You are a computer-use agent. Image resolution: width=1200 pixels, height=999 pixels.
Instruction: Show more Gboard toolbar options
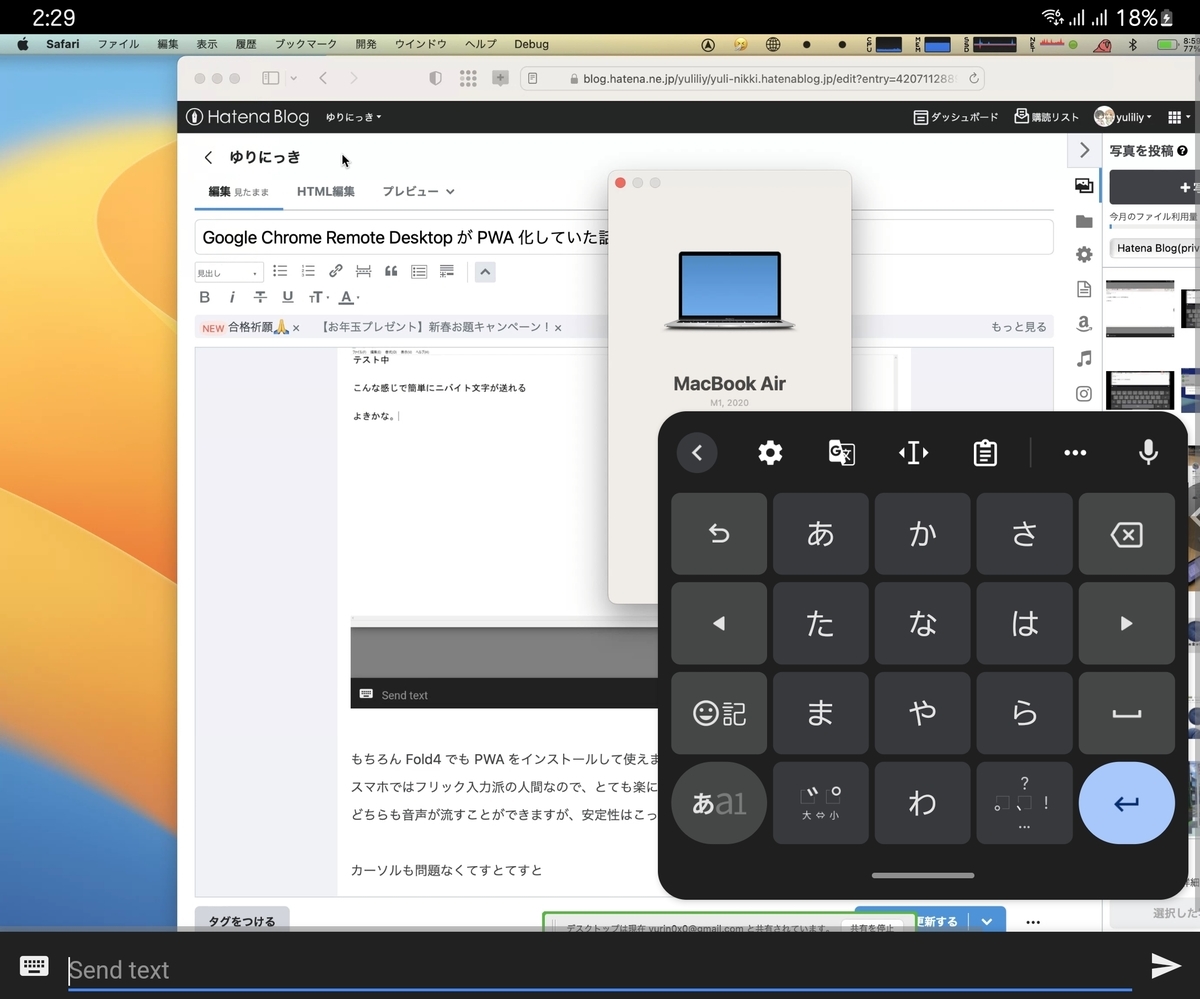(1075, 453)
